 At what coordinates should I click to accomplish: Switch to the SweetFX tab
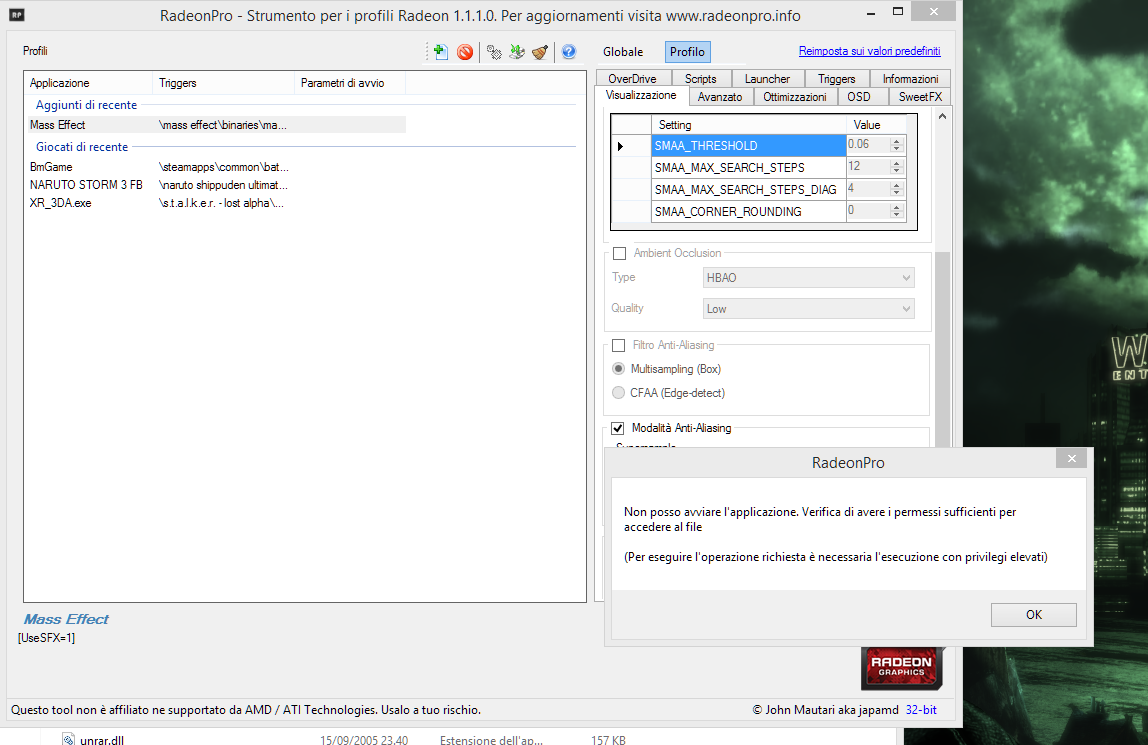point(920,97)
